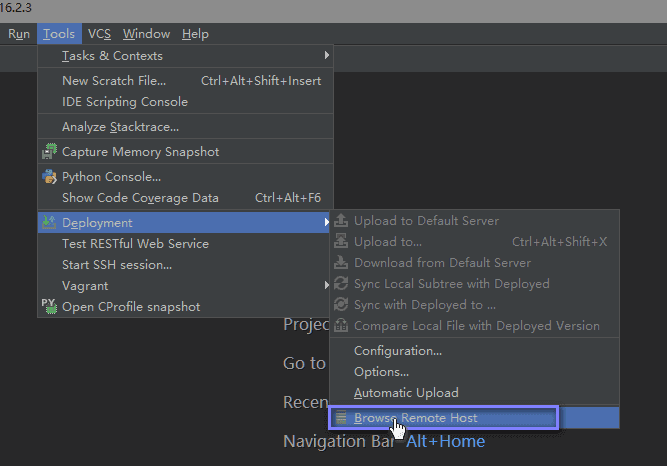
Task: Open the Run menu
Action: click(x=19, y=34)
